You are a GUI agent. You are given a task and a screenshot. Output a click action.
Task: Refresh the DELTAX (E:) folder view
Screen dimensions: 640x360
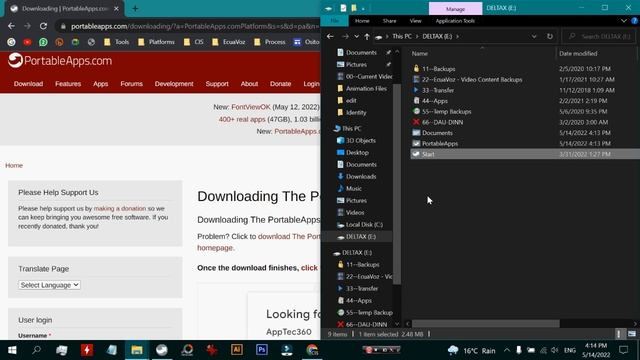point(550,36)
